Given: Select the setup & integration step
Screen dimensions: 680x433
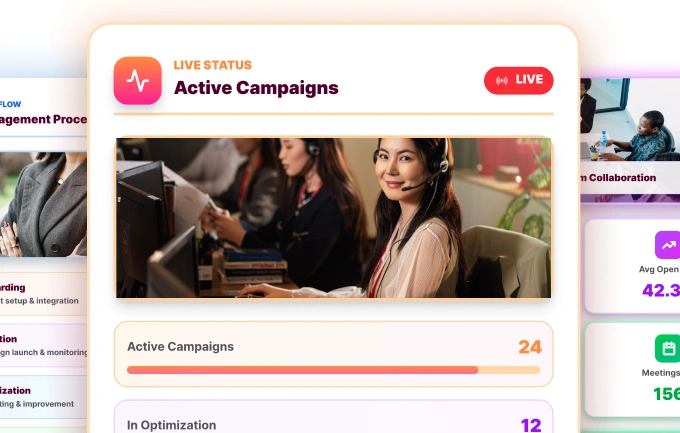Looking at the screenshot, I should point(43,294).
